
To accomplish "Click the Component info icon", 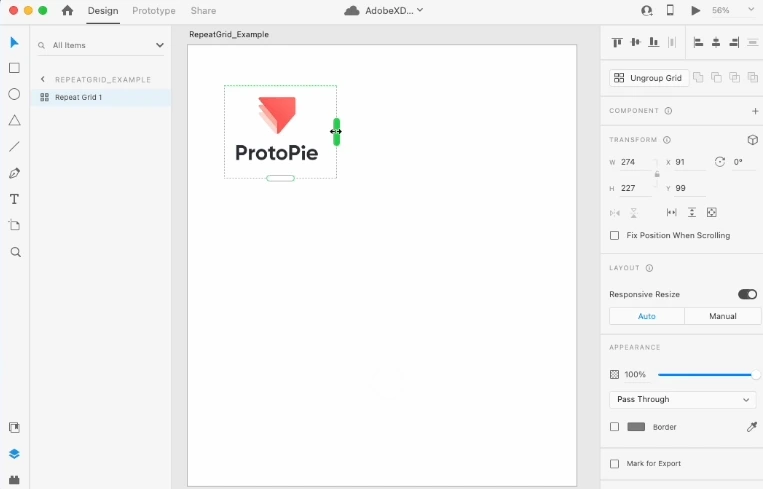I will (x=668, y=111).
